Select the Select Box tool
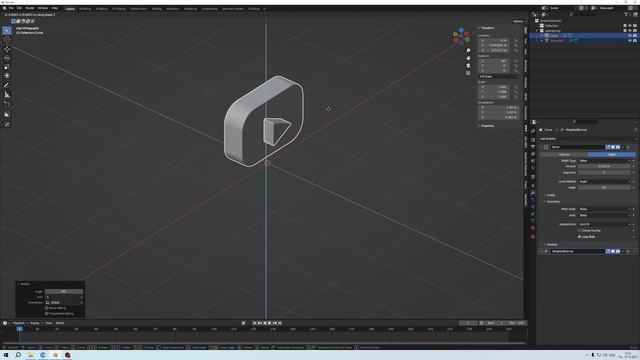Image resolution: width=640 pixels, height=360 pixels. click(7, 31)
